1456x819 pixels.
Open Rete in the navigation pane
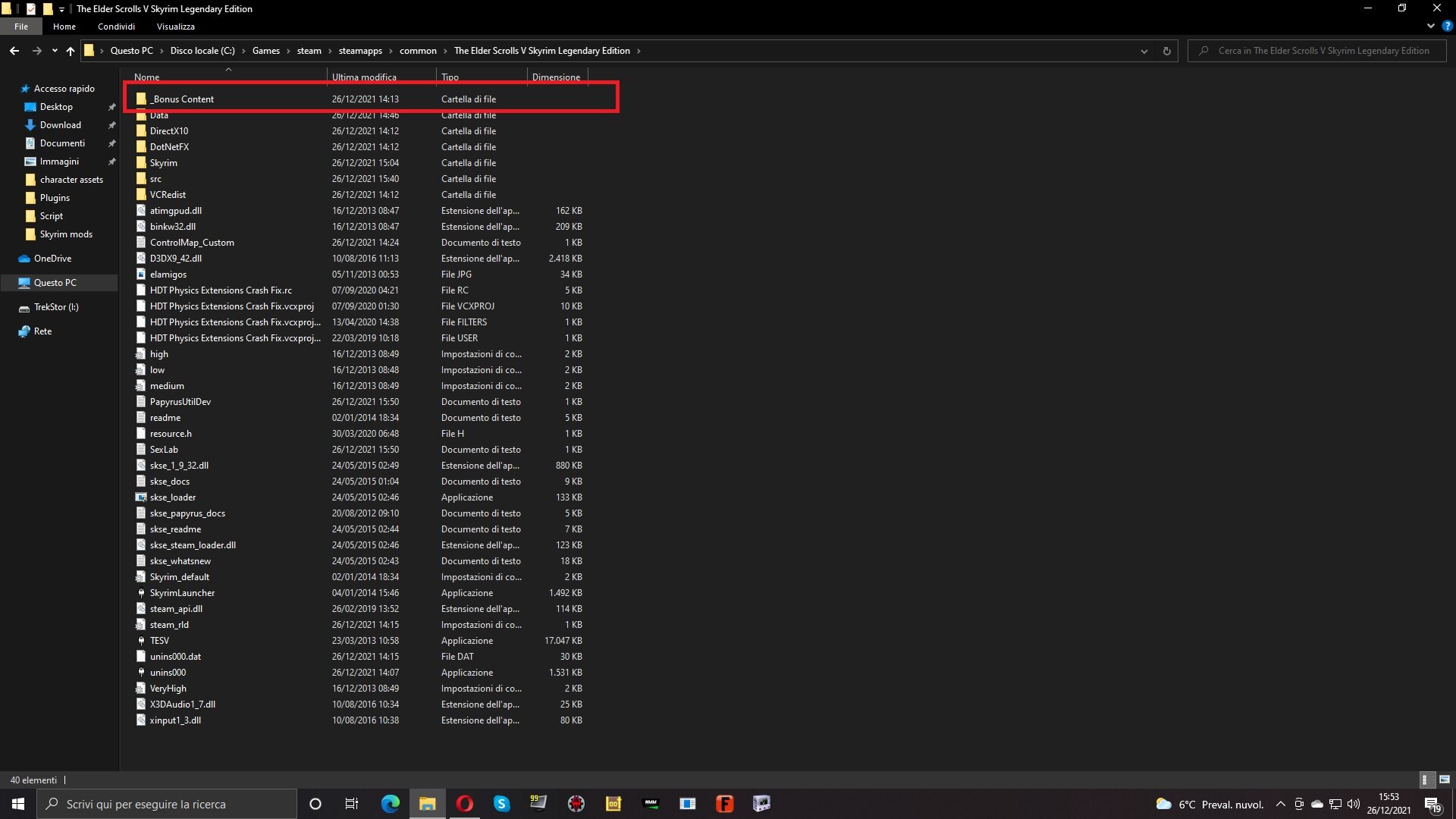(x=42, y=331)
